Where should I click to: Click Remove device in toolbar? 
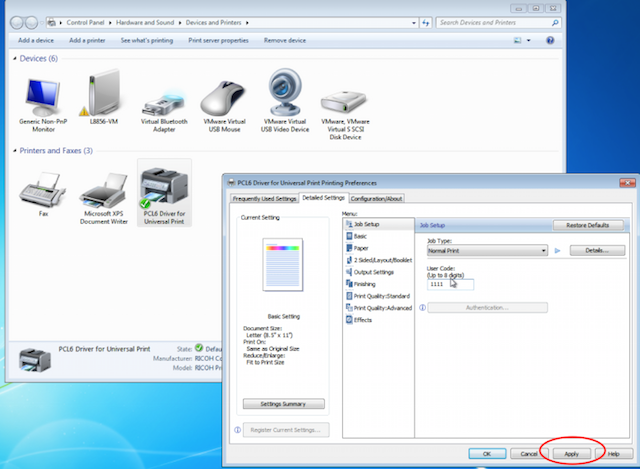285,40
